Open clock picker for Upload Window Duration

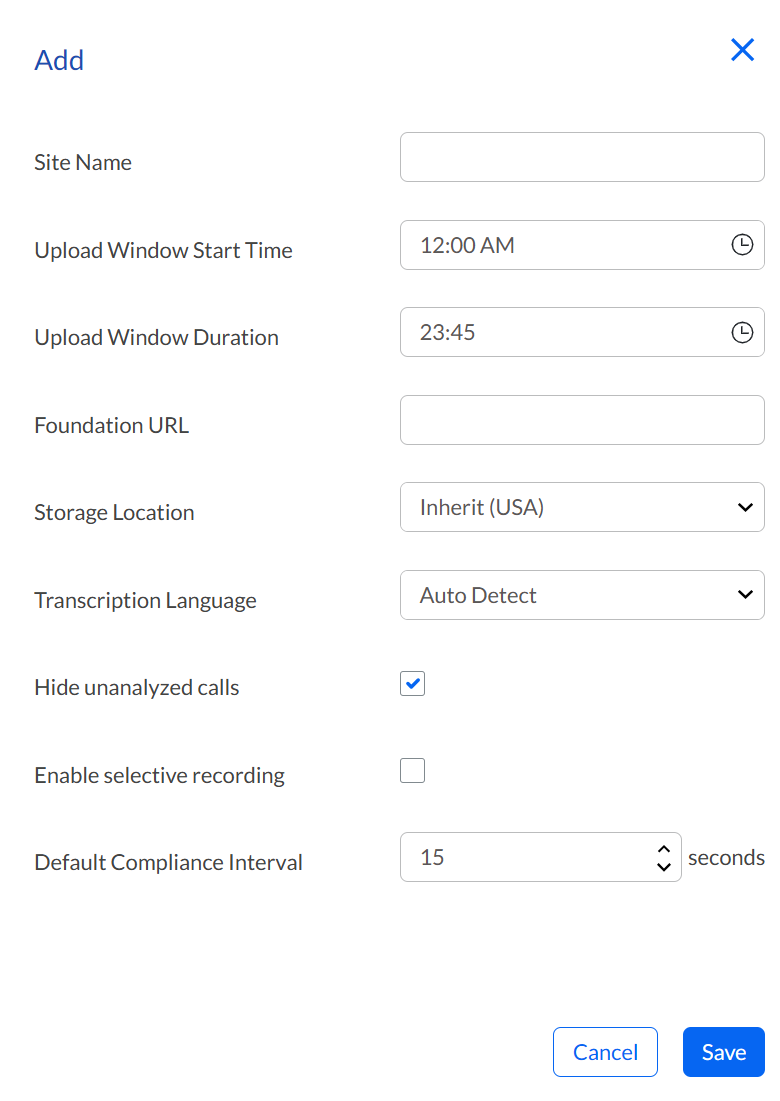[x=742, y=332]
